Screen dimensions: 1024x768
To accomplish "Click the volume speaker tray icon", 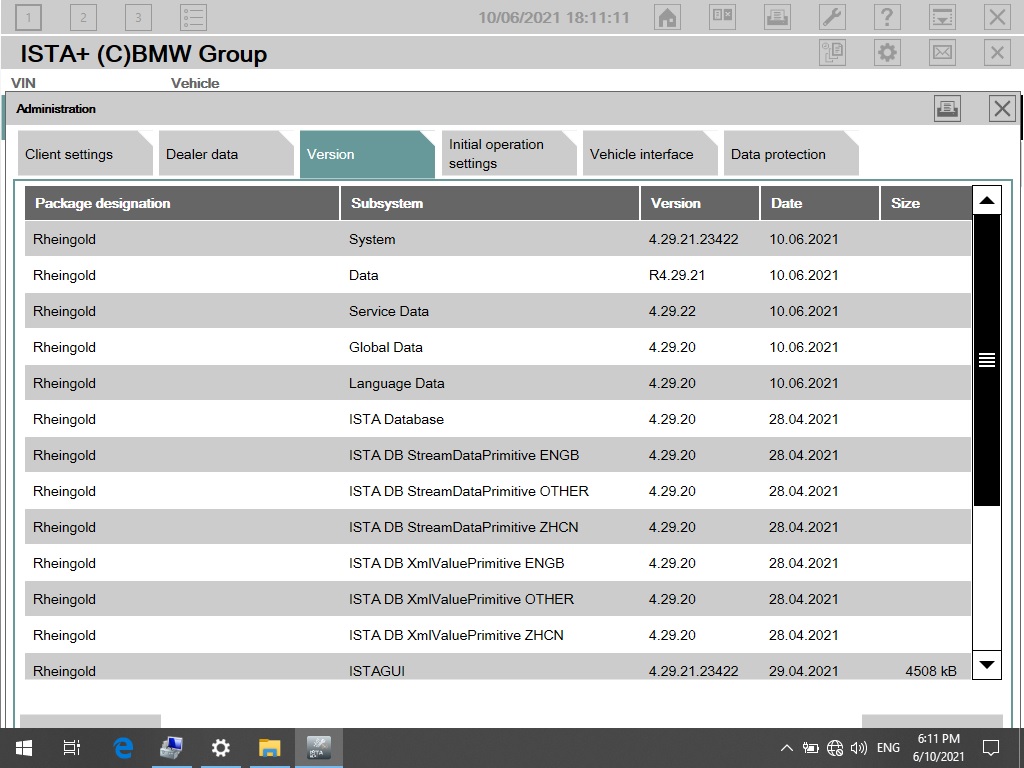I will tap(859, 748).
